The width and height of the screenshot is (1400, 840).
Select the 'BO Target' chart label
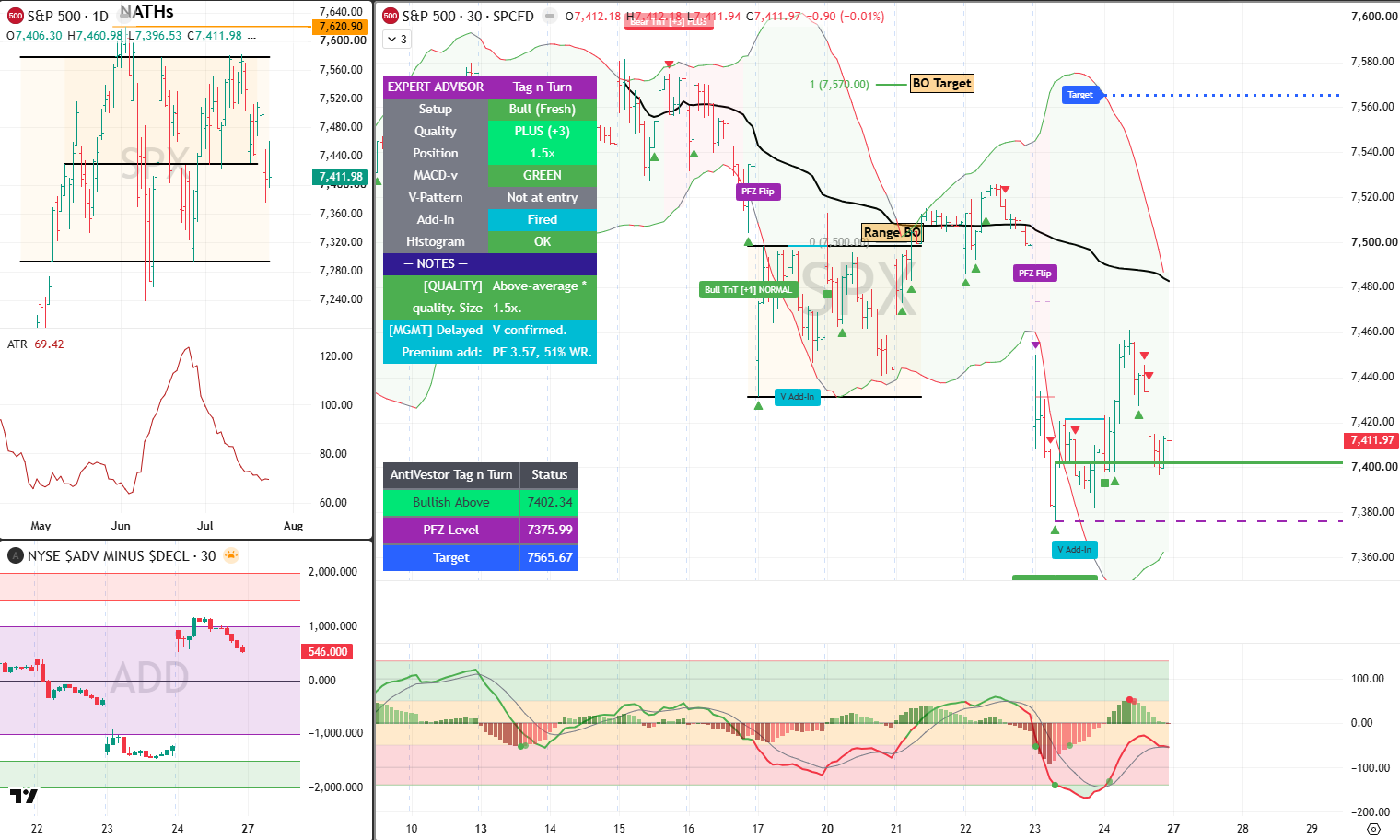pos(941,83)
